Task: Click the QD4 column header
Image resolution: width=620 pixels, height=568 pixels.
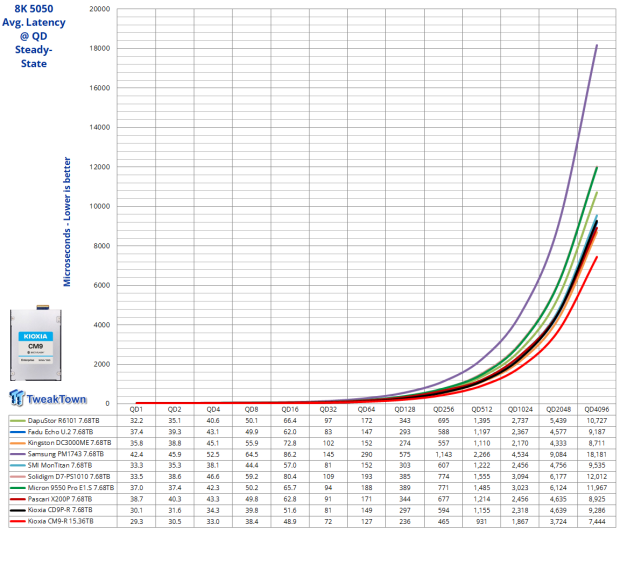Action: 213,409
